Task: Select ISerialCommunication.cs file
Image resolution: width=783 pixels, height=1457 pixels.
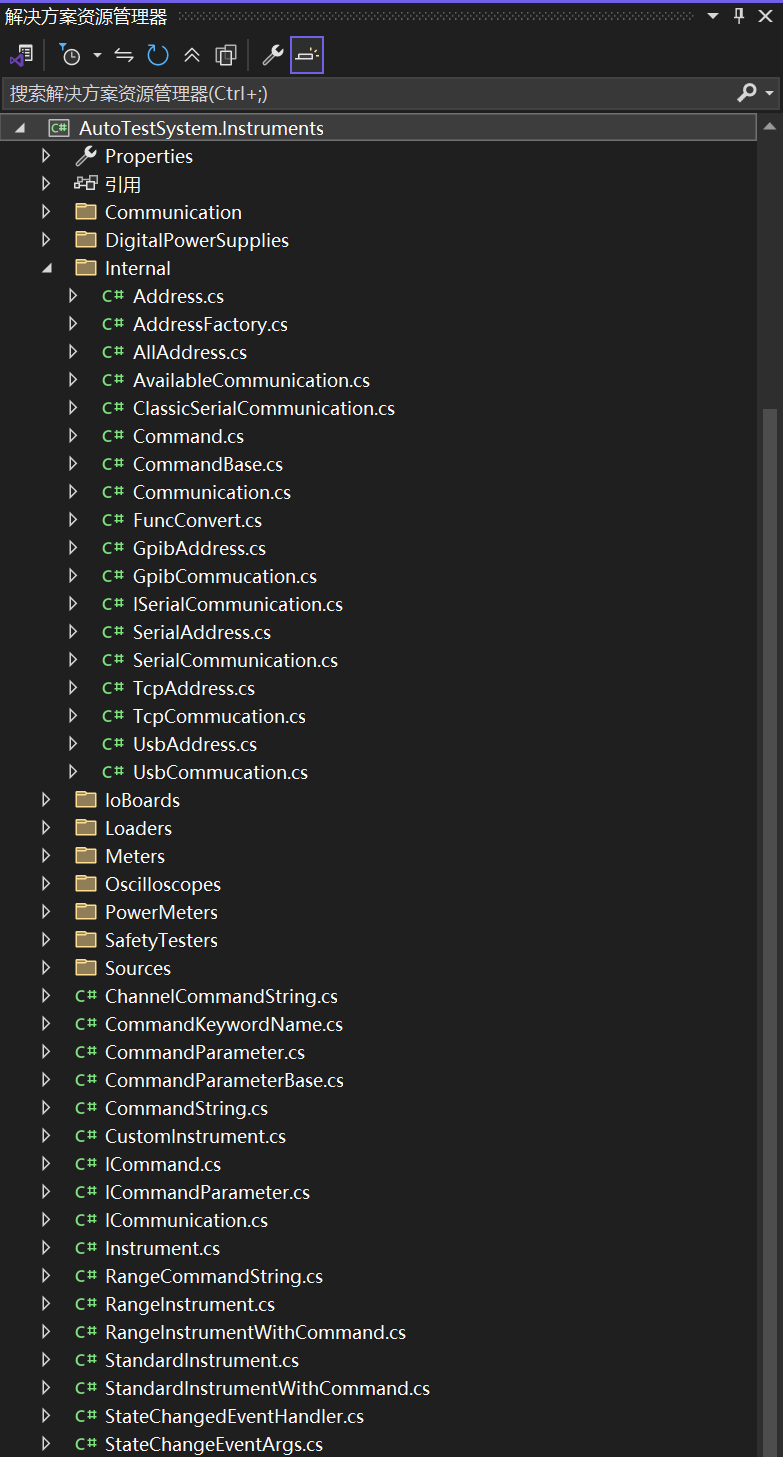Action: [x=238, y=604]
